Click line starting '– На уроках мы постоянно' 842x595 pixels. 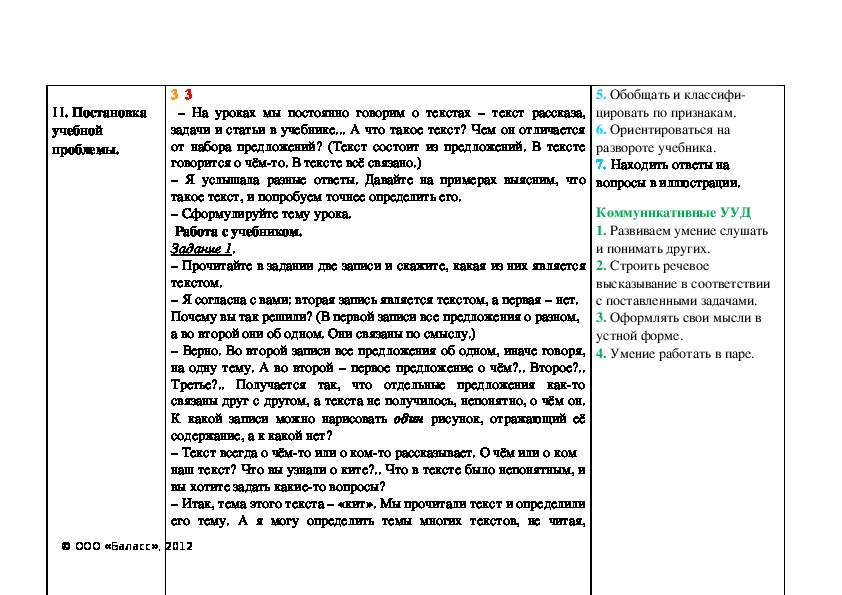(x=381, y=113)
